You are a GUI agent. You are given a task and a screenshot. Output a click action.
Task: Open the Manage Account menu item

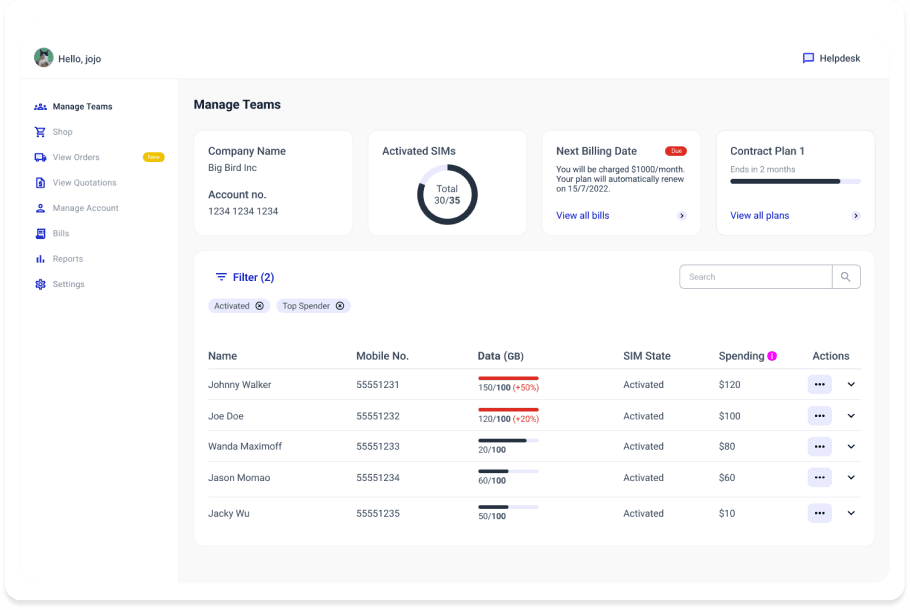pos(85,208)
